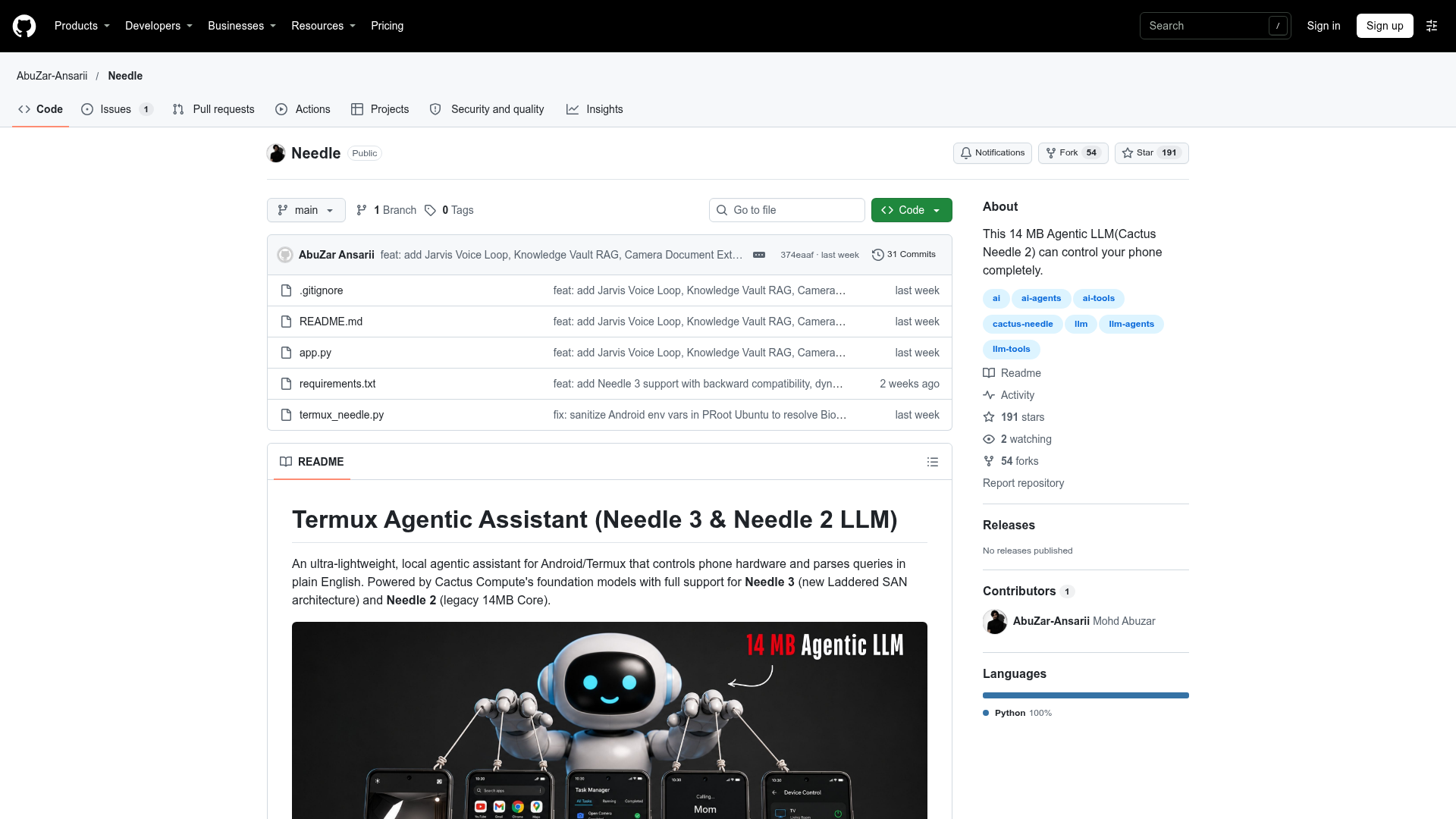Click the Needle repository avatar icon
This screenshot has height=819, width=1456.
click(x=276, y=153)
